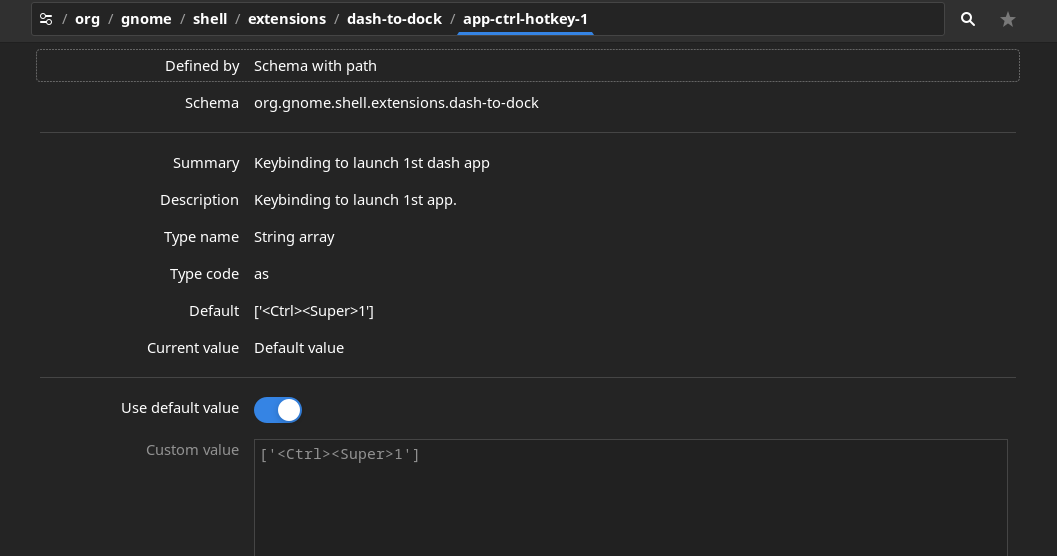1057x556 pixels.
Task: Click description text Keybinding to launch 1st app.
Action: coord(355,200)
